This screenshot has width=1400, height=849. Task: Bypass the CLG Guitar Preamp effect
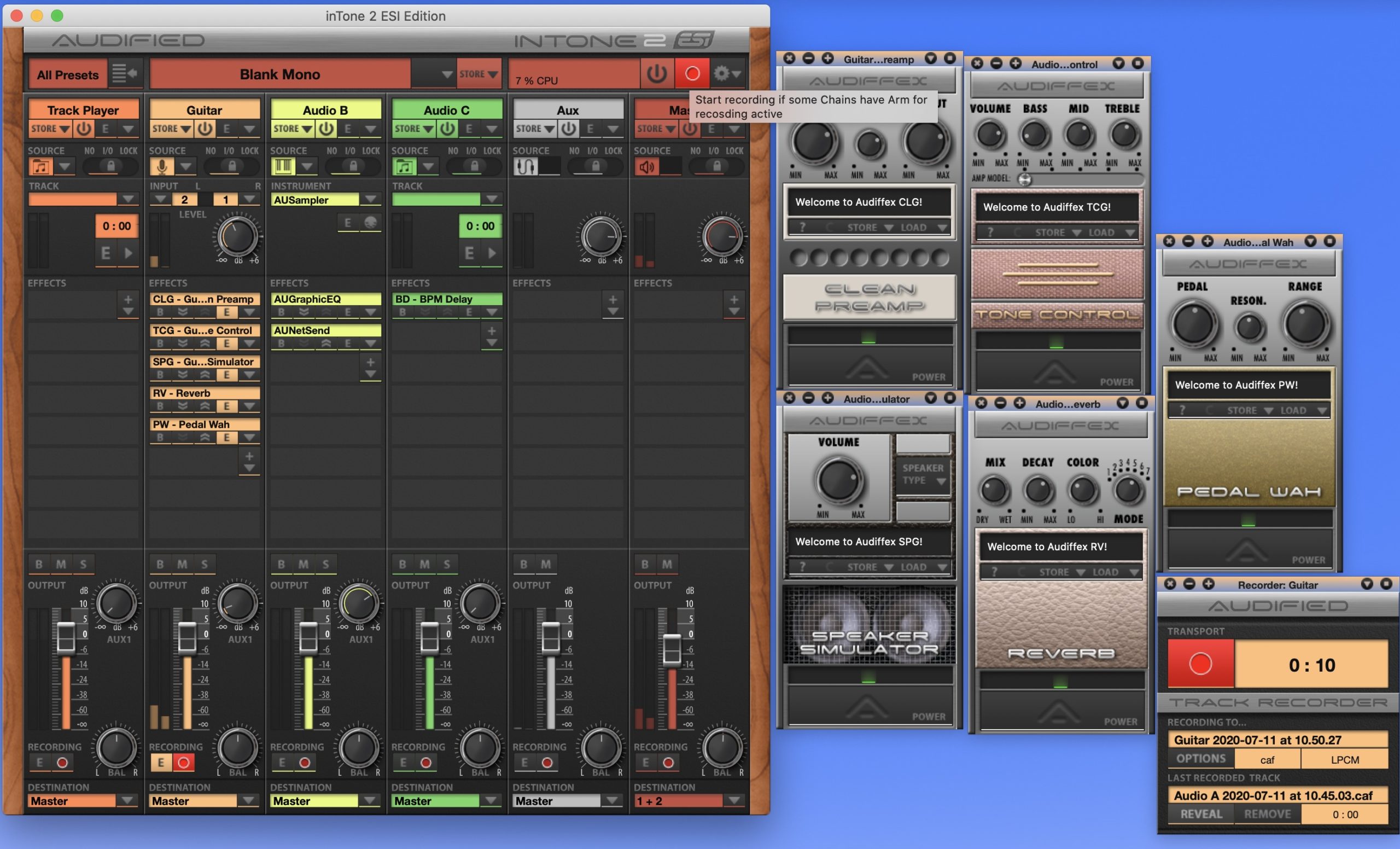point(160,312)
